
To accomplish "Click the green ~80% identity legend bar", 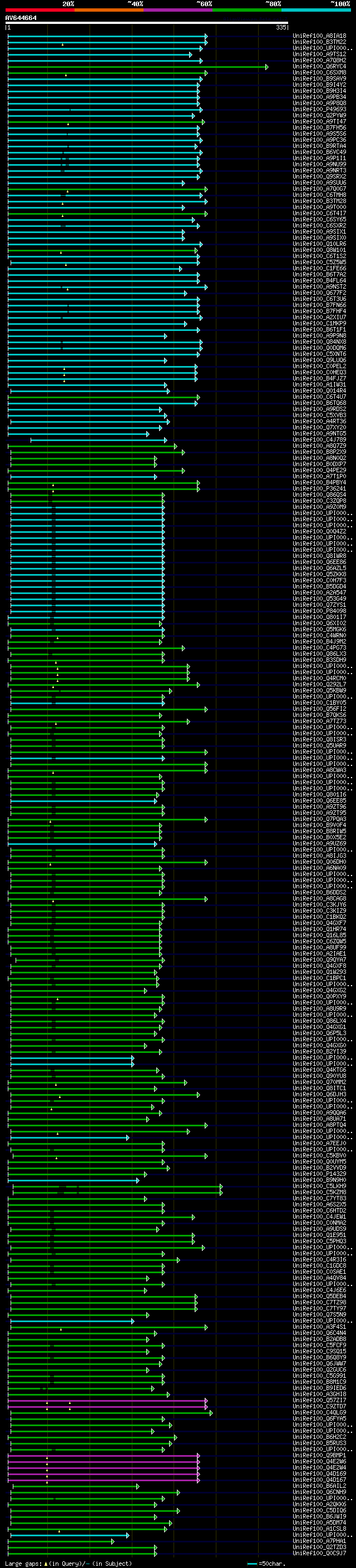I will coord(247,10).
